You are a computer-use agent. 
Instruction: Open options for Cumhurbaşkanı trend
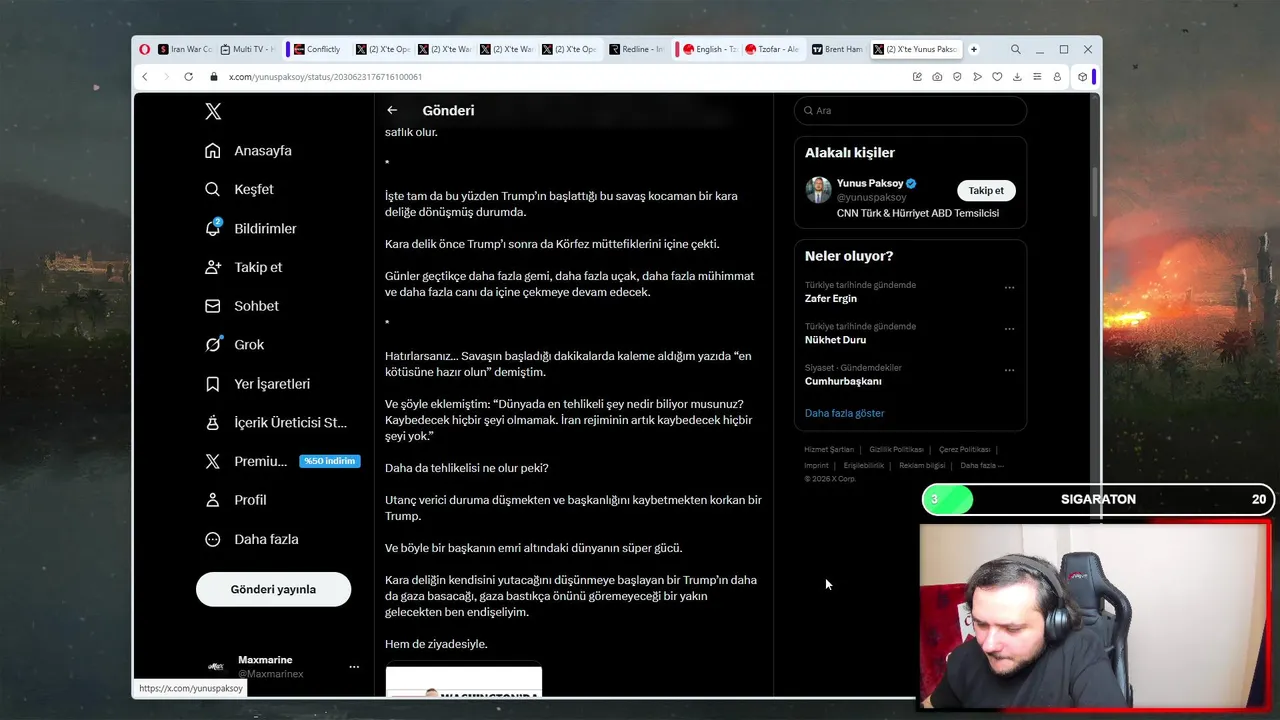[1009, 370]
